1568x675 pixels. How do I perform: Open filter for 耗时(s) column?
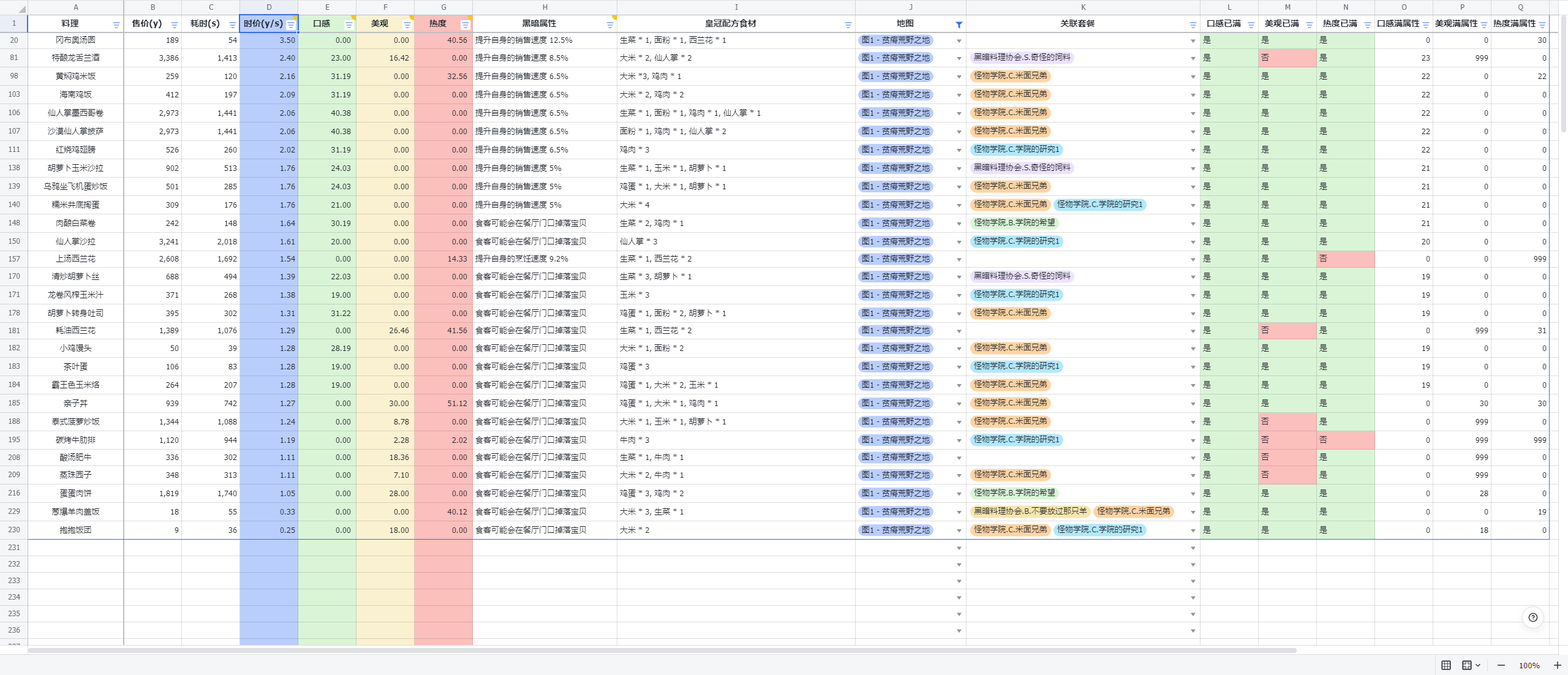point(232,25)
